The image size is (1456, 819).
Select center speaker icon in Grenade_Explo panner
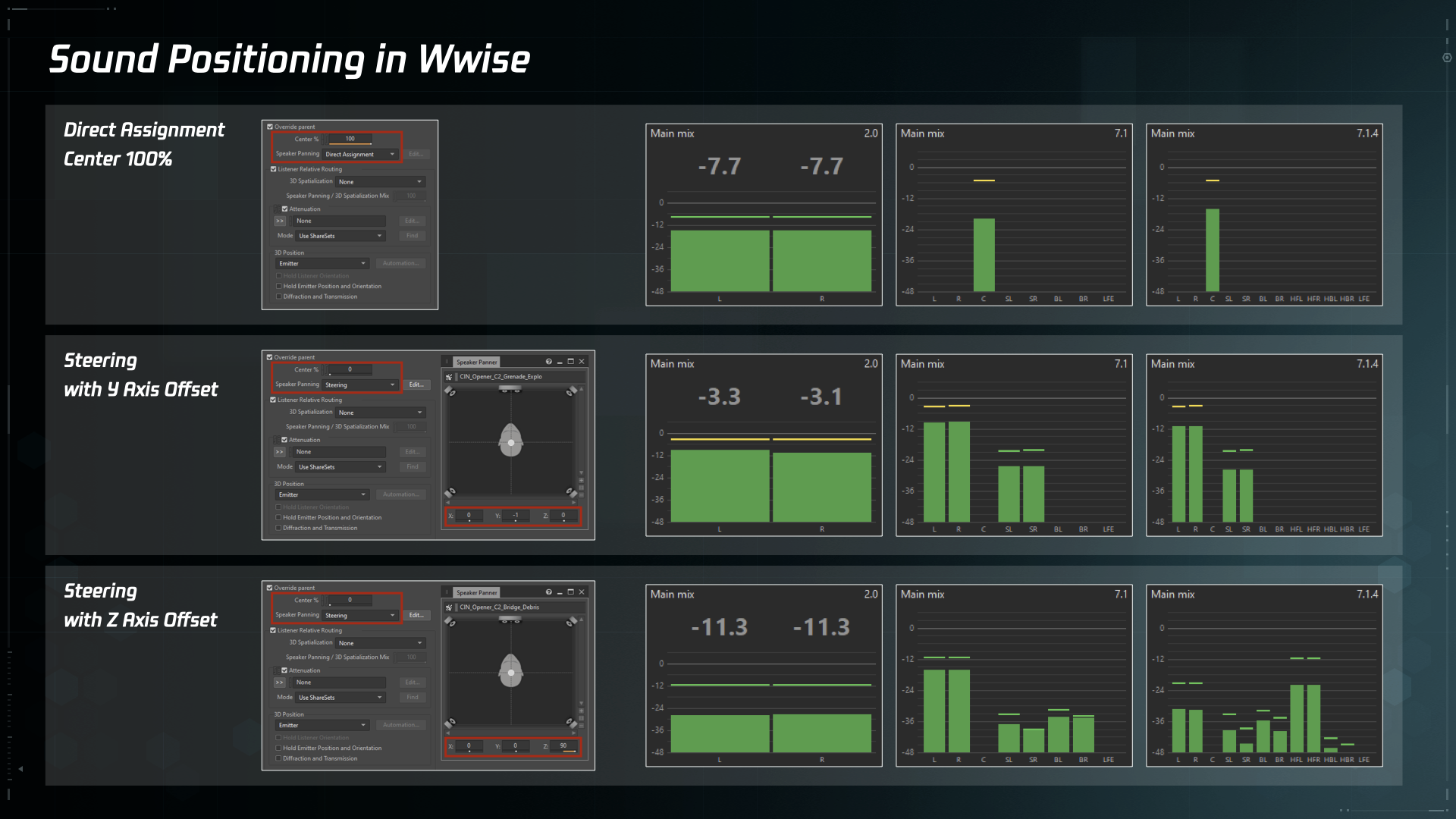510,388
